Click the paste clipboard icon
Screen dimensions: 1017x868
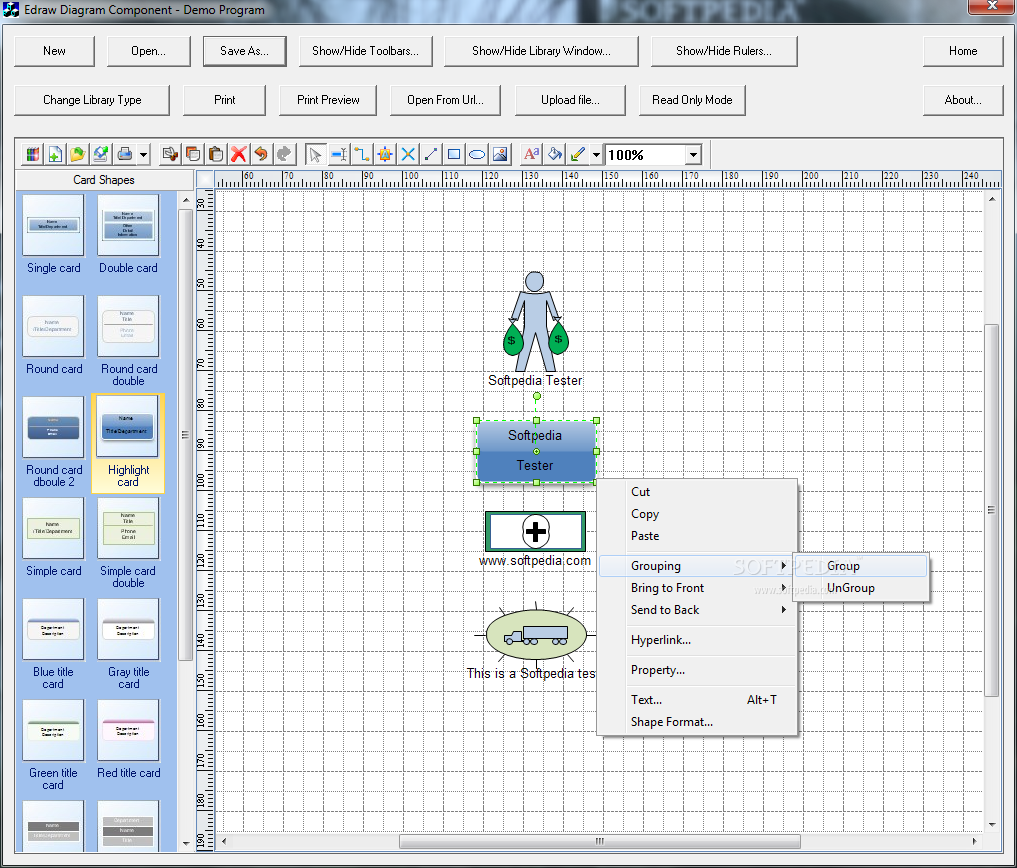pyautogui.click(x=216, y=154)
